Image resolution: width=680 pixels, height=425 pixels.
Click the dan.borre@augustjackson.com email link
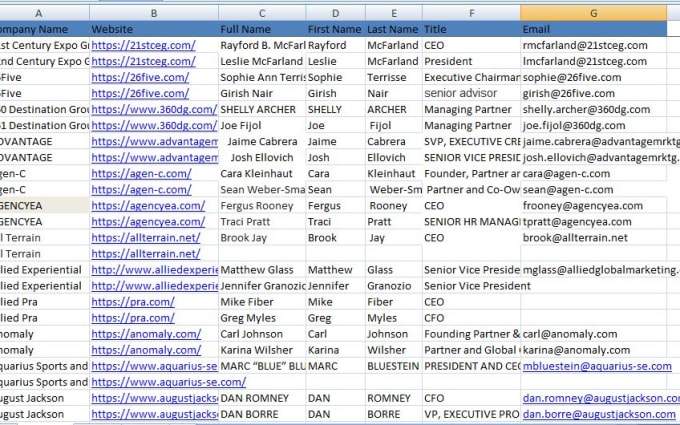(599, 414)
